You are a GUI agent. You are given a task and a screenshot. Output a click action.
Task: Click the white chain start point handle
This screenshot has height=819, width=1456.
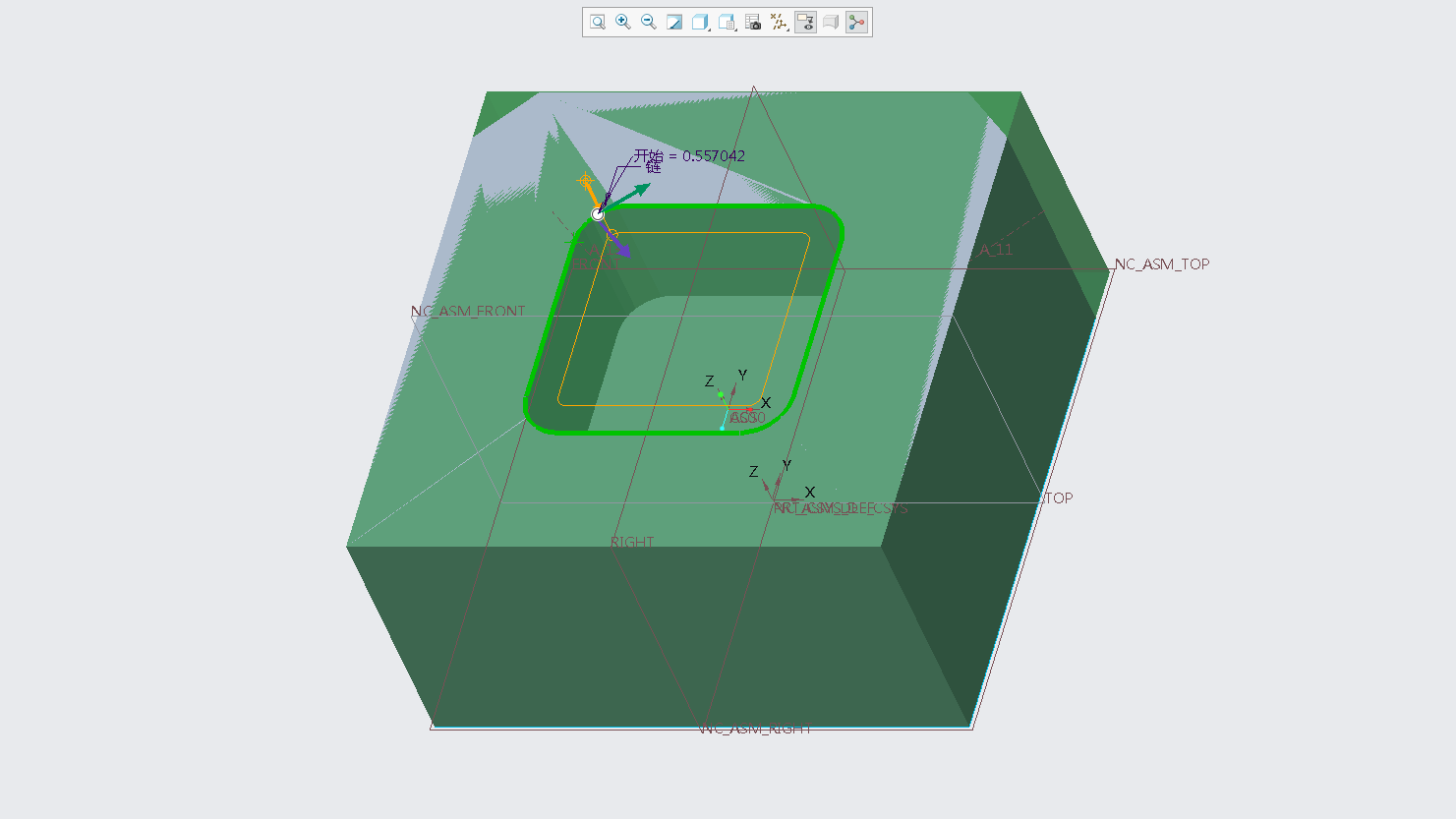[598, 213]
